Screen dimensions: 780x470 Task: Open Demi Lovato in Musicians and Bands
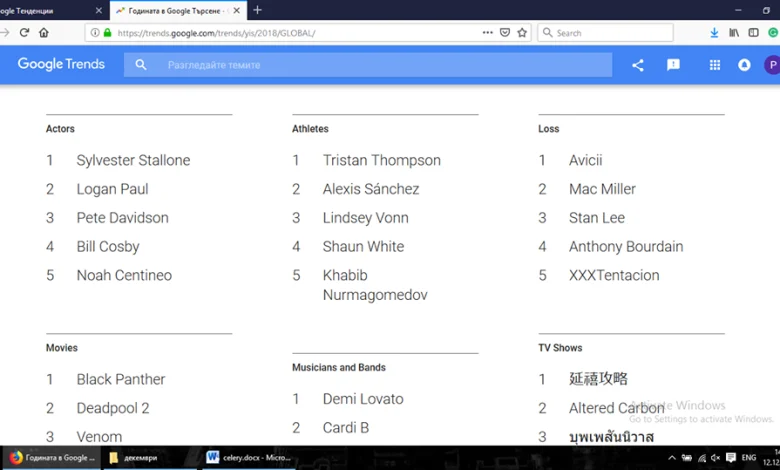click(x=363, y=399)
